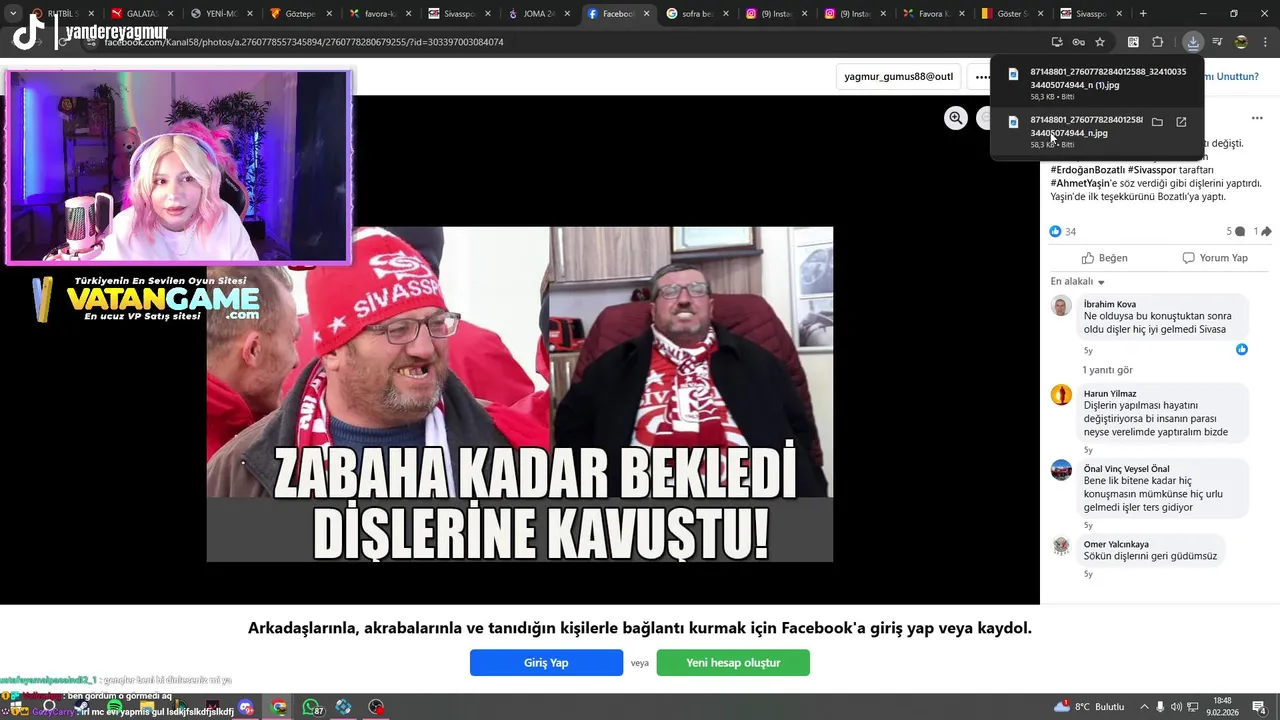Switch to the YENİ-MO browser tab
The image size is (1280, 720).
click(219, 14)
